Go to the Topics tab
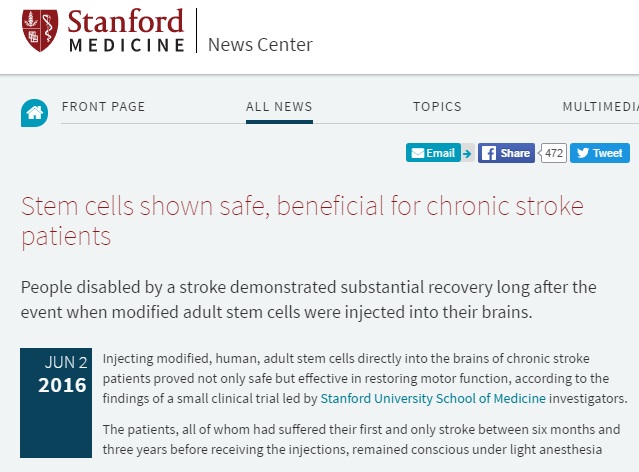639x472 pixels. click(x=437, y=107)
